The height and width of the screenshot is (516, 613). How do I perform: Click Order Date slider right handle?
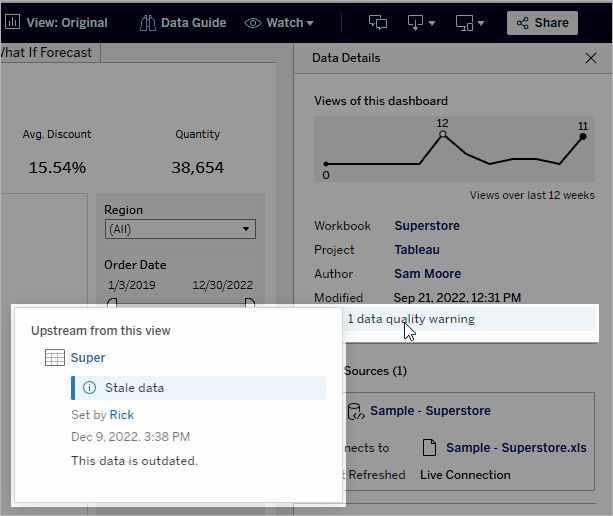point(250,303)
